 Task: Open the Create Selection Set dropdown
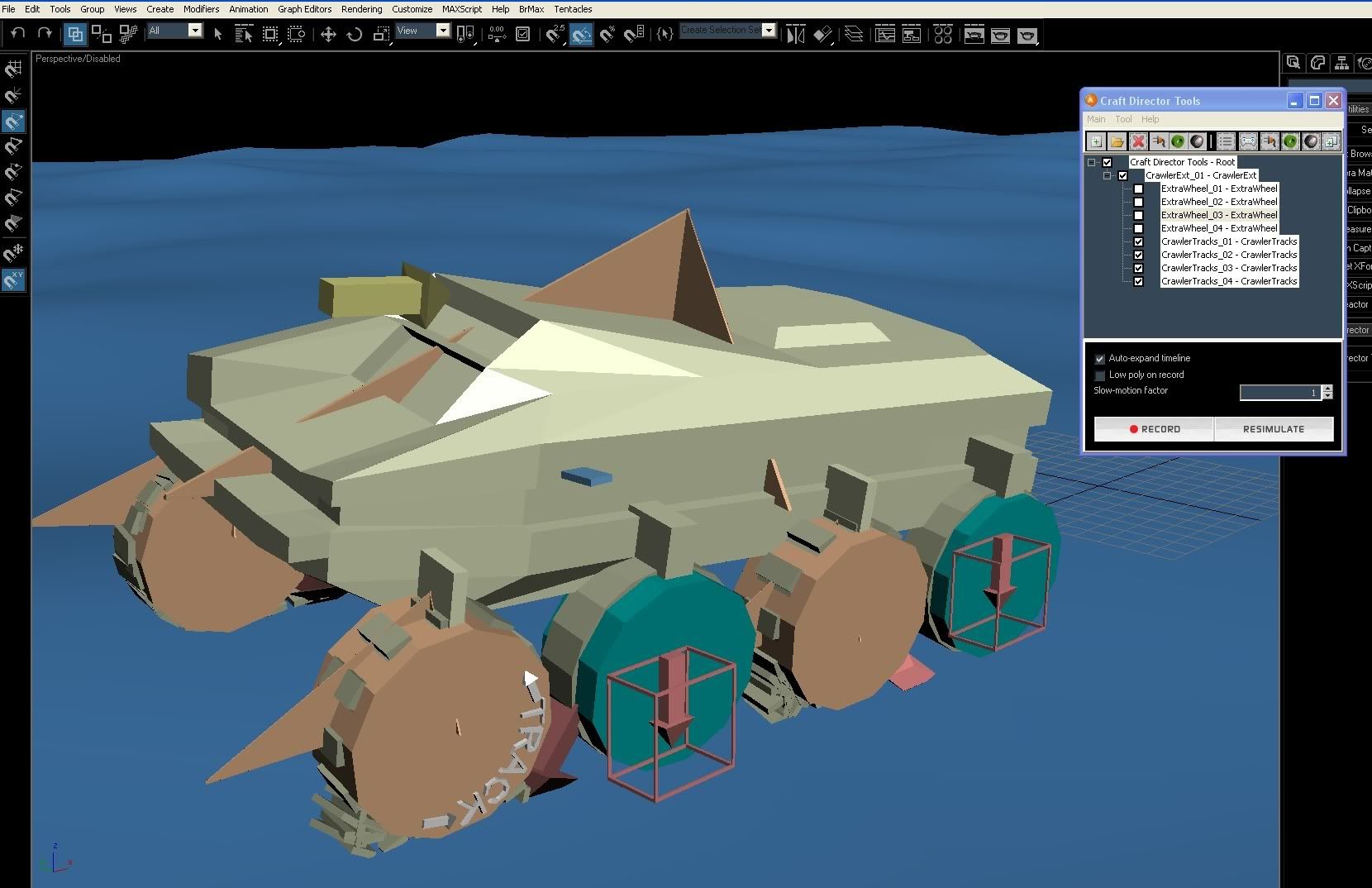click(769, 31)
